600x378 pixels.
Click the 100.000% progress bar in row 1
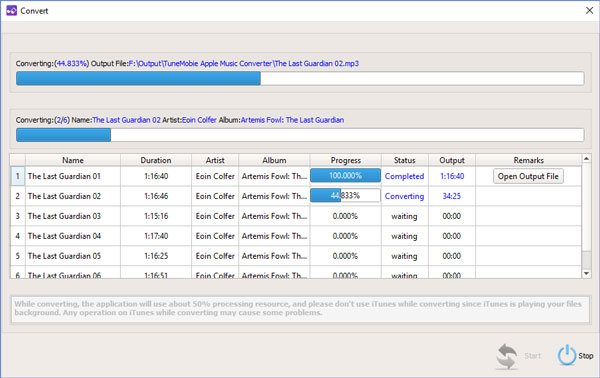pyautogui.click(x=345, y=176)
